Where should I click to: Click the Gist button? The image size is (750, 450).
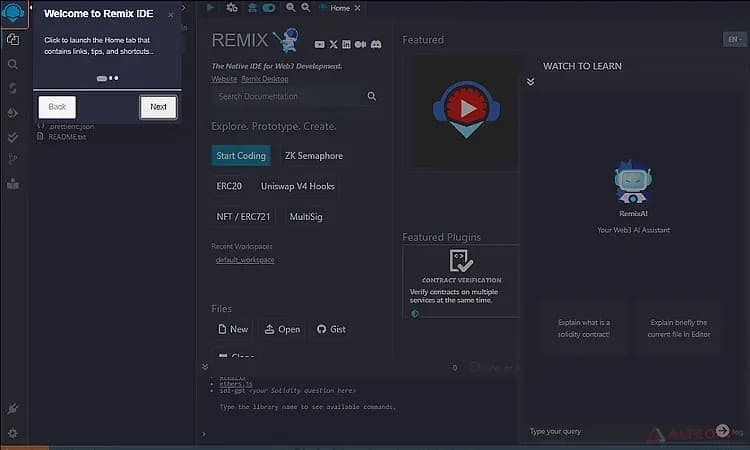331,329
